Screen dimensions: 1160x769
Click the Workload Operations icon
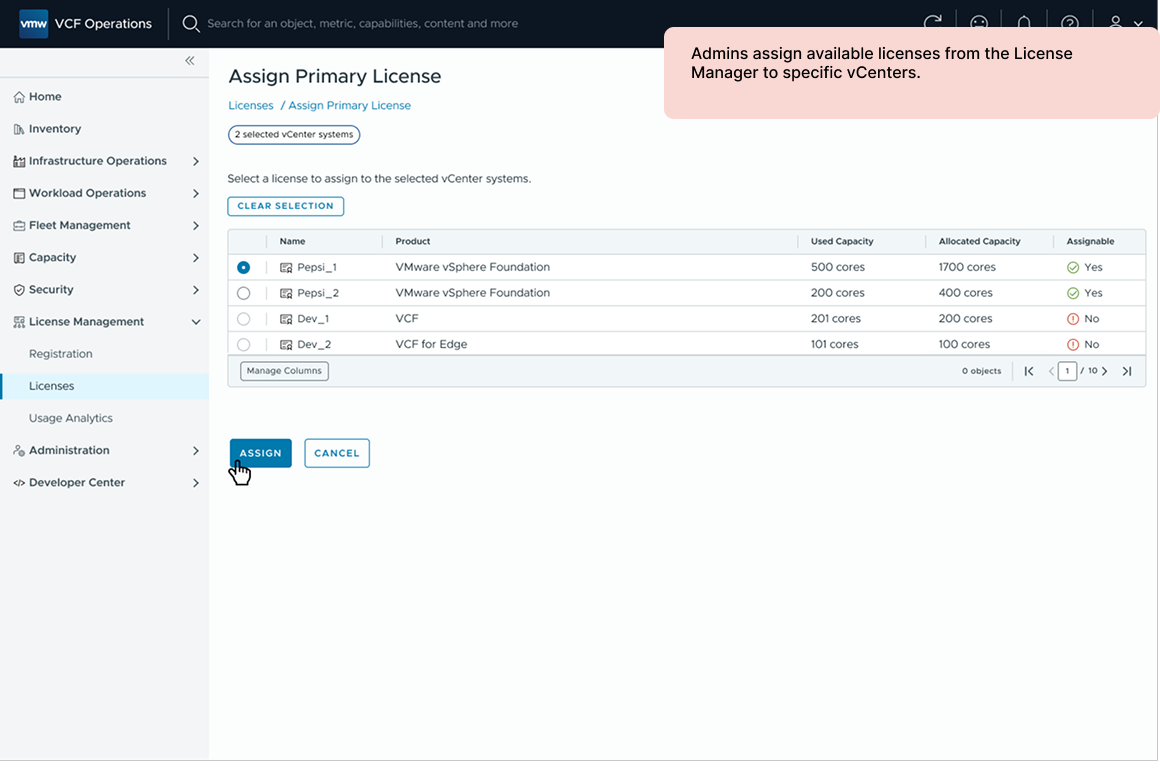[x=19, y=193]
